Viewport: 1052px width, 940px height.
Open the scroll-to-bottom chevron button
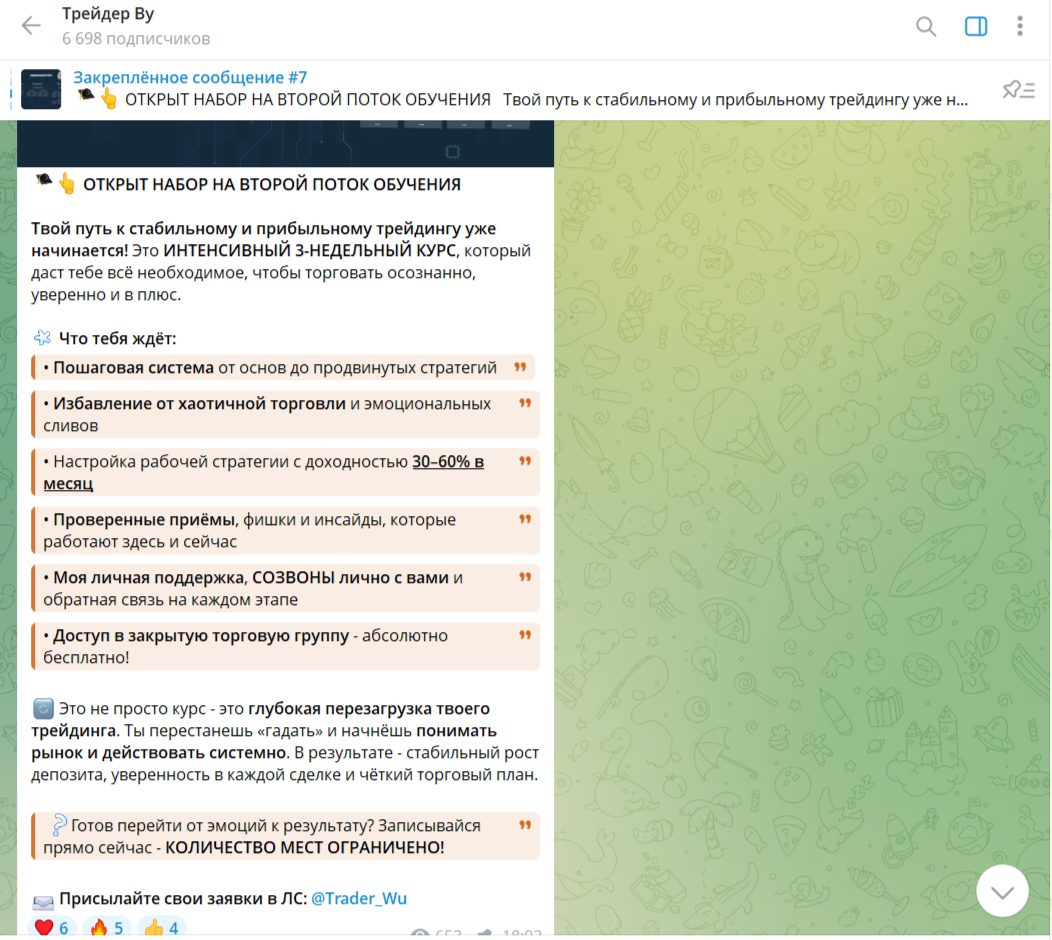[x=1002, y=890]
